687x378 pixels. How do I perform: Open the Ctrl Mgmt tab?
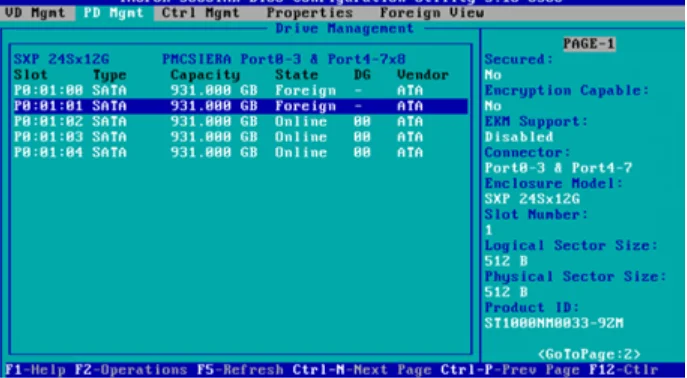[x=201, y=13]
